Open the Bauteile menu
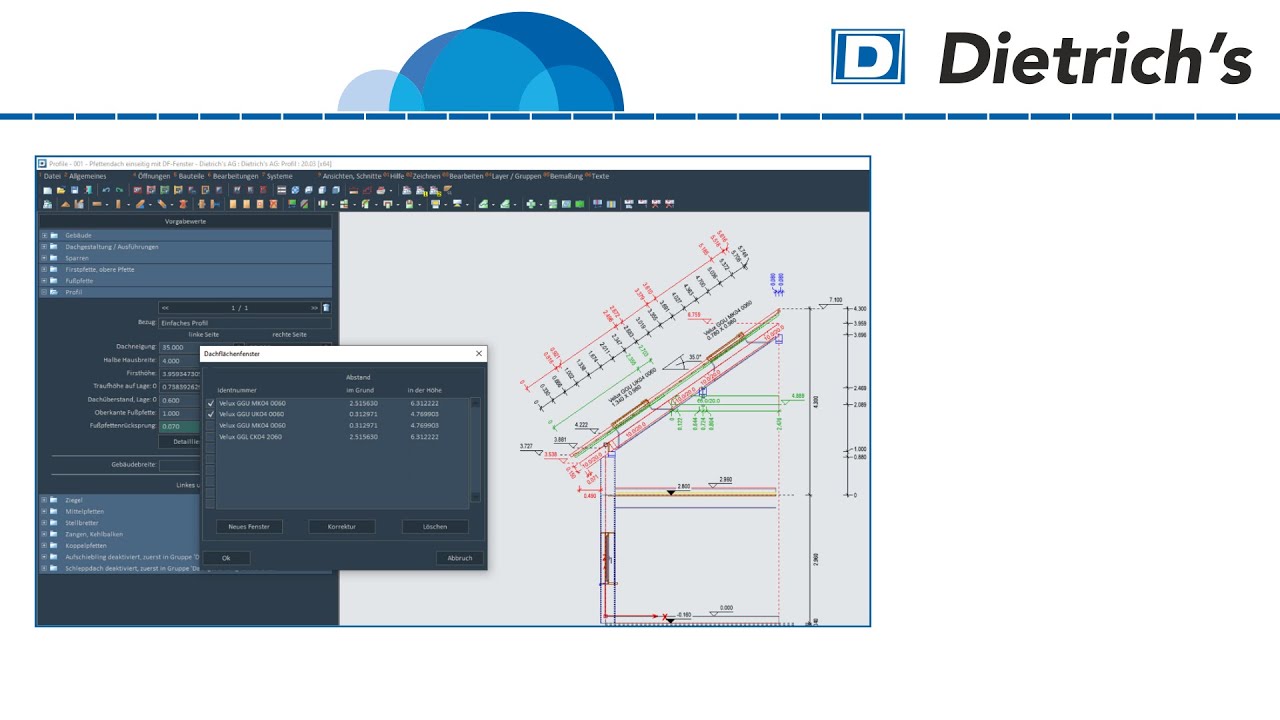The height and width of the screenshot is (720, 1280). tap(191, 176)
